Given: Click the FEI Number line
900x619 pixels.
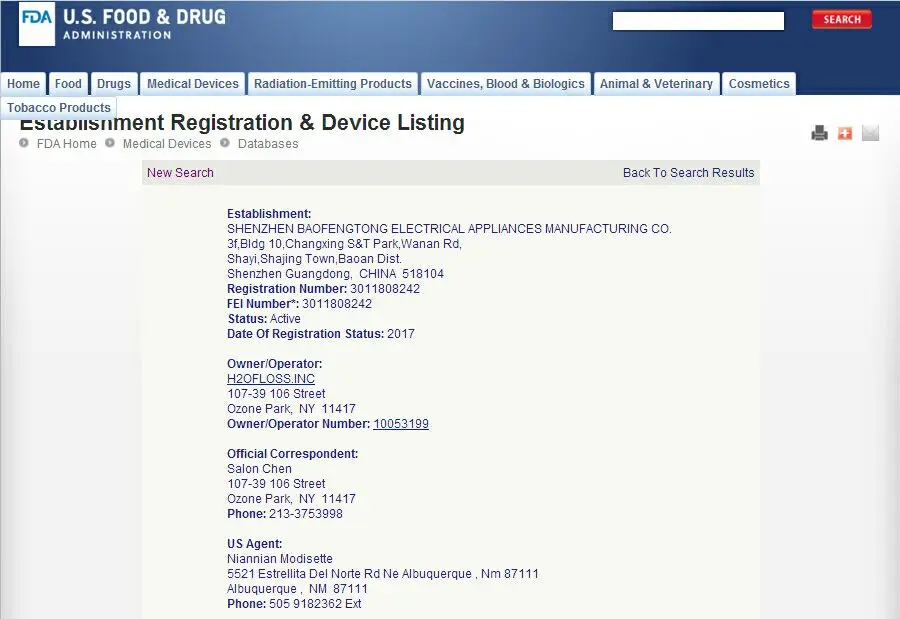Looking at the screenshot, I should click(299, 304).
